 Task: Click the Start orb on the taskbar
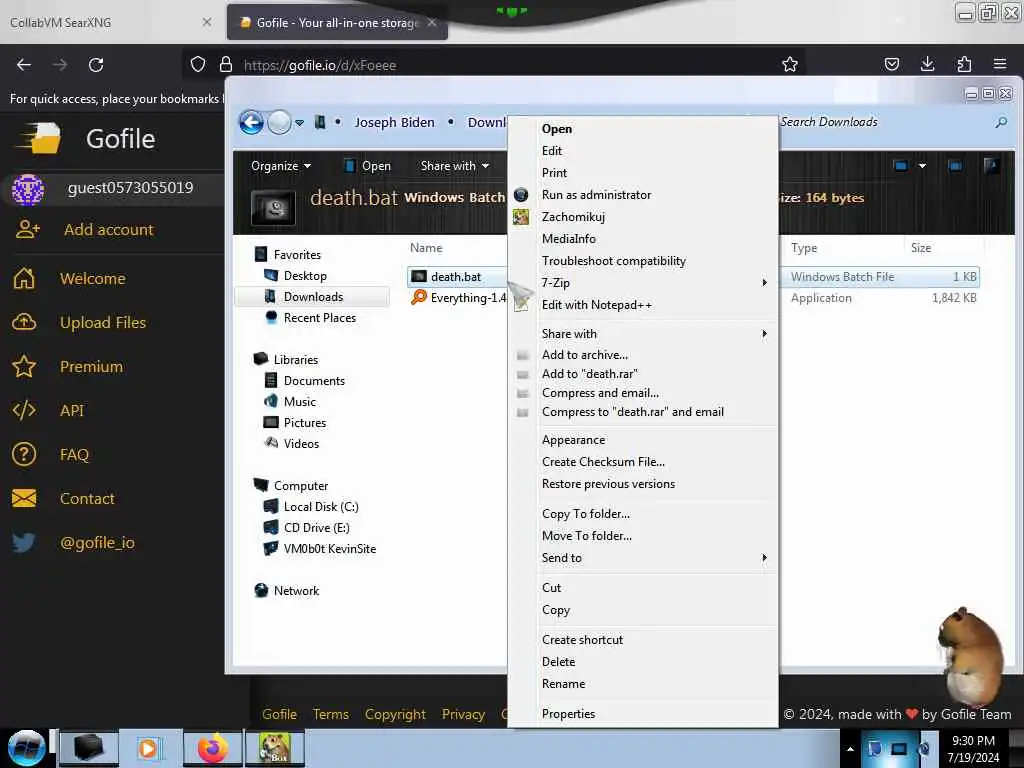(26, 748)
